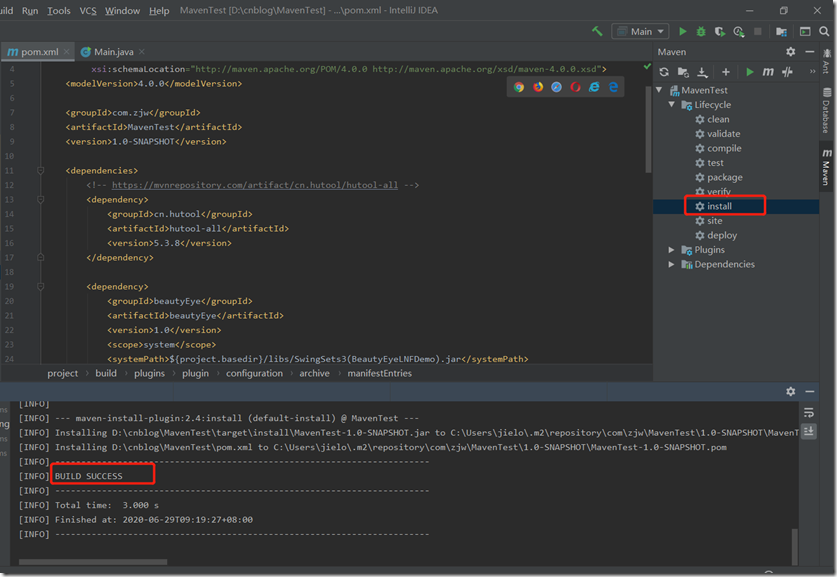Open the Main run configuration dropdown
The width and height of the screenshot is (837, 577).
click(640, 31)
